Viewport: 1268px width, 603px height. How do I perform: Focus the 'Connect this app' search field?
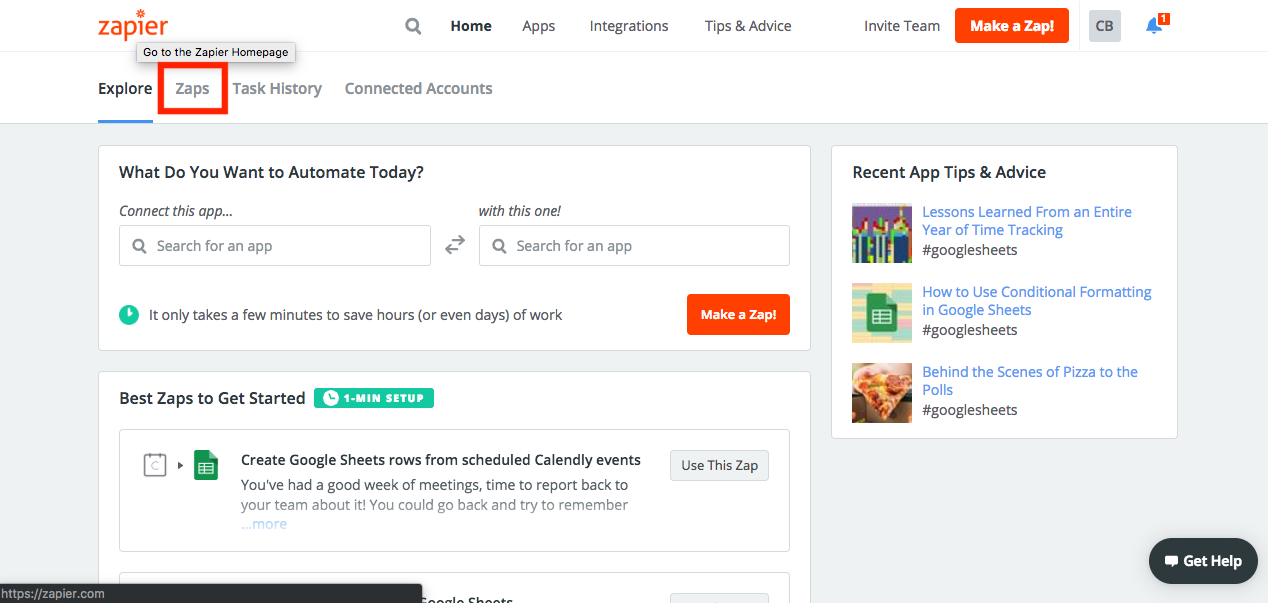(275, 245)
